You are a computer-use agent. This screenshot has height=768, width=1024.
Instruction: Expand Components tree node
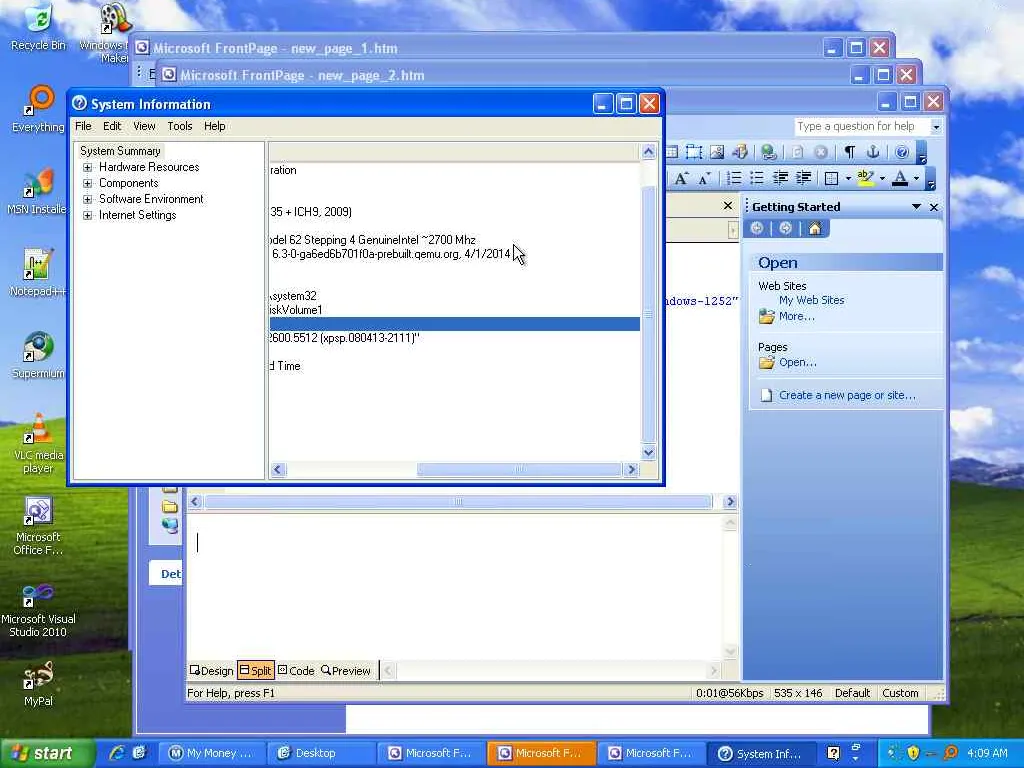(x=88, y=184)
